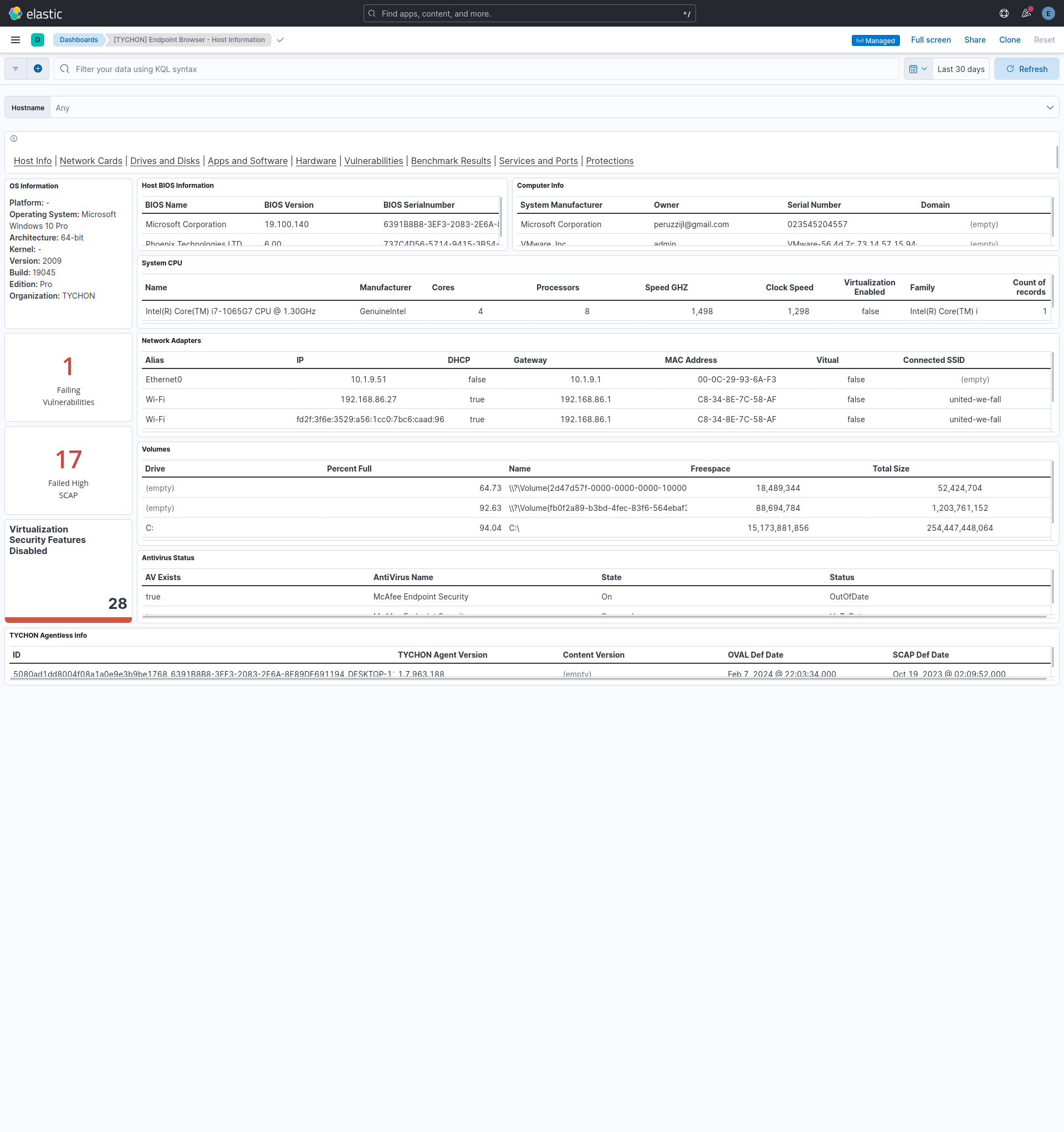Expand the Hostname filter dropdown
The image size is (1064, 1132).
(1050, 107)
